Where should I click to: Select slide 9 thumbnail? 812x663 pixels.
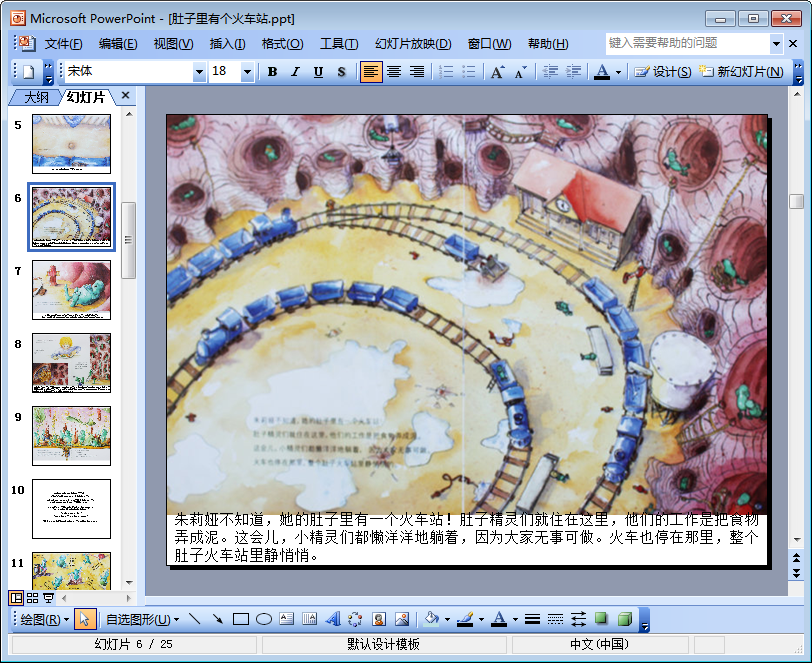71,436
